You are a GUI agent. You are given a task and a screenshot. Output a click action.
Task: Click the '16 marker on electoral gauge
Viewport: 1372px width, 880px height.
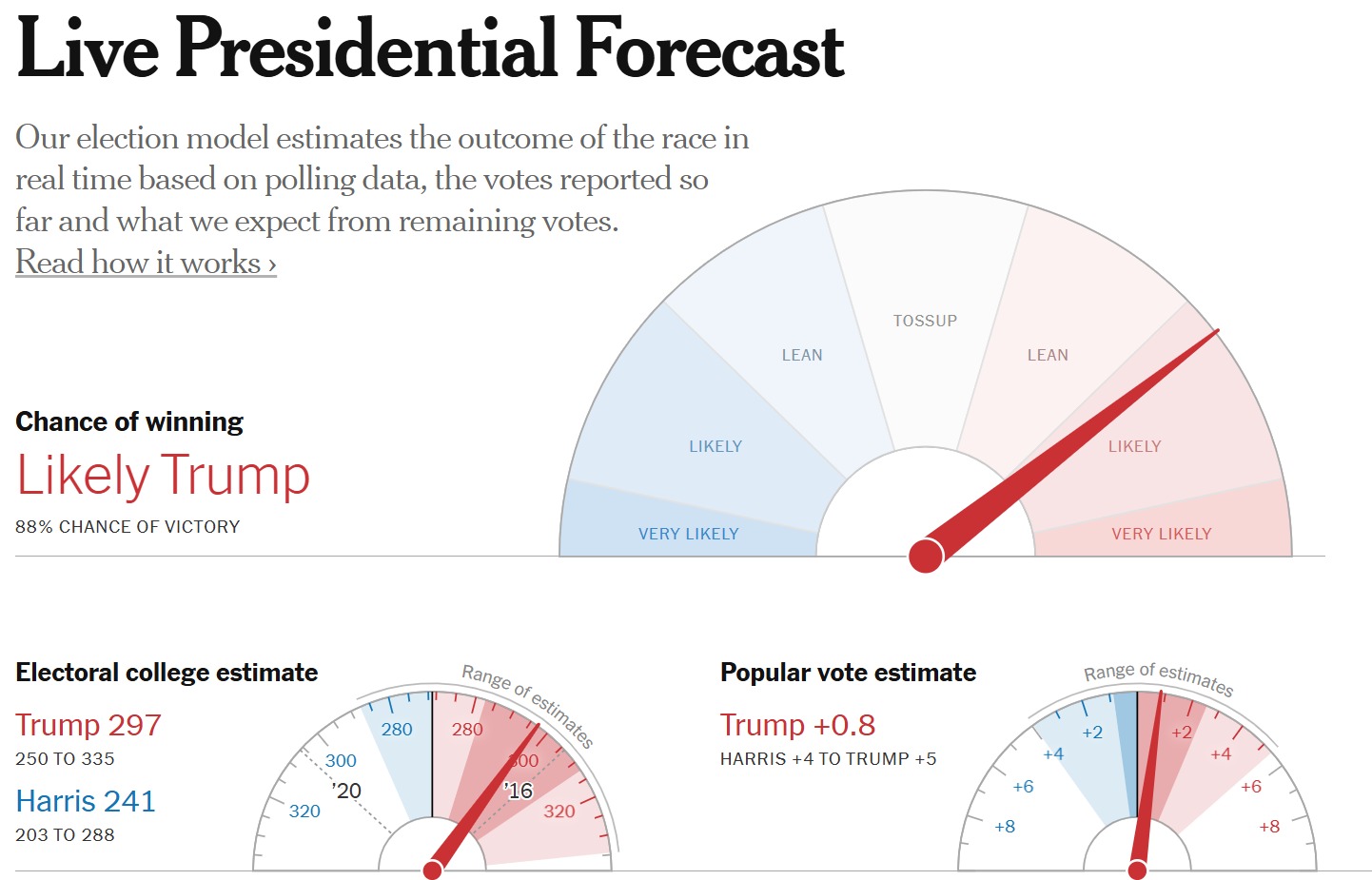click(519, 791)
